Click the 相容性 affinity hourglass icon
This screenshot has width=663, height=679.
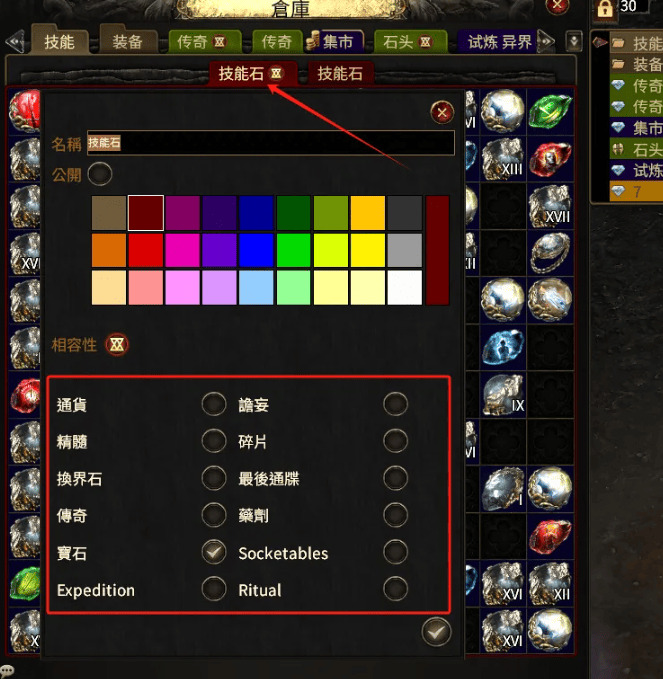(117, 345)
